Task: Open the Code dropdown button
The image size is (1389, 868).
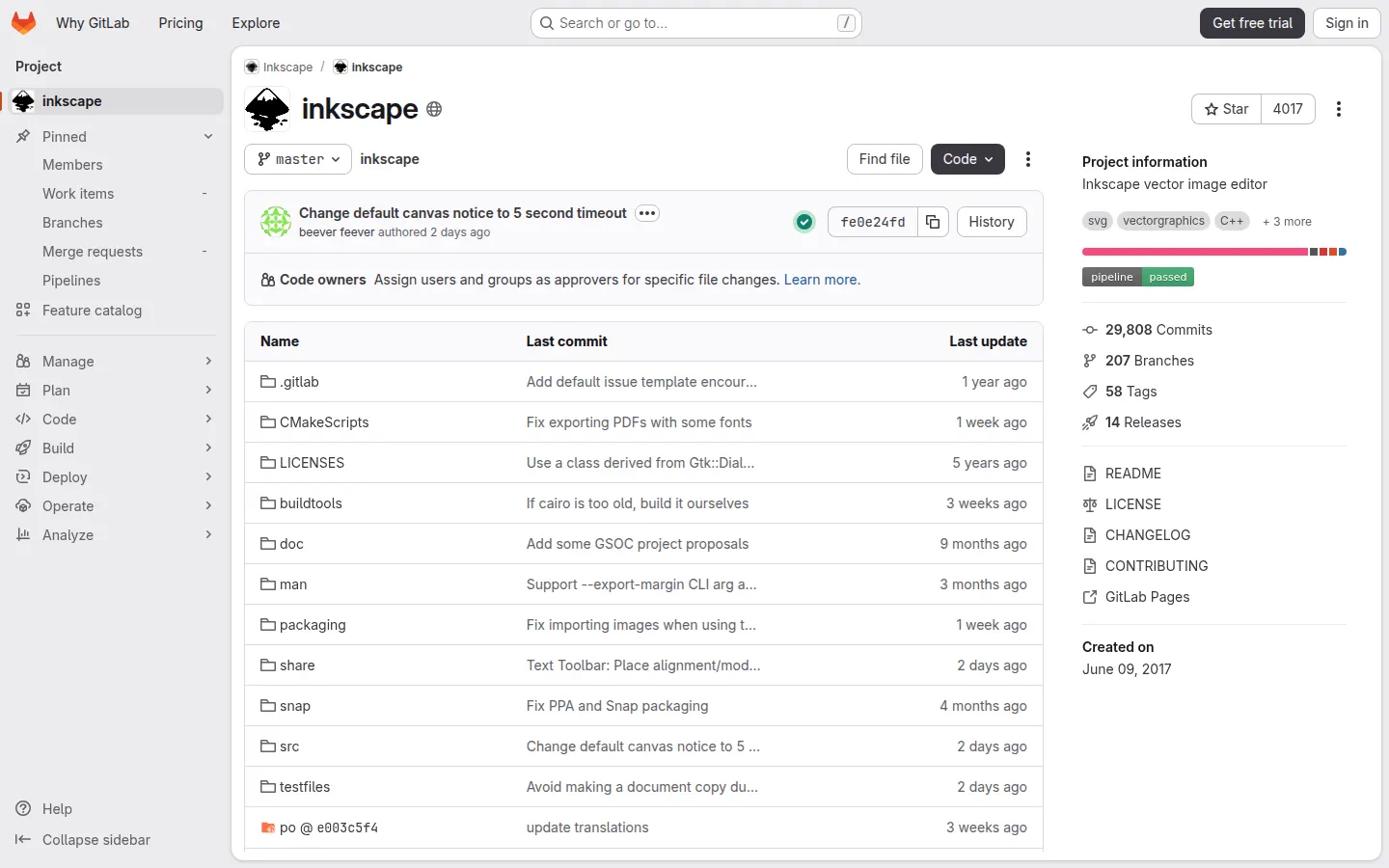Action: pyautogui.click(x=967, y=159)
